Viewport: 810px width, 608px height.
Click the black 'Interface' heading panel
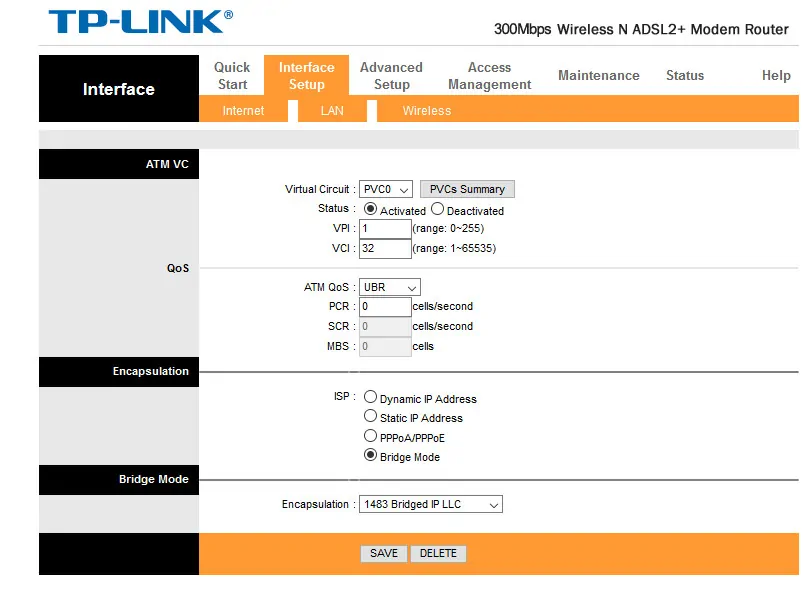(x=119, y=89)
